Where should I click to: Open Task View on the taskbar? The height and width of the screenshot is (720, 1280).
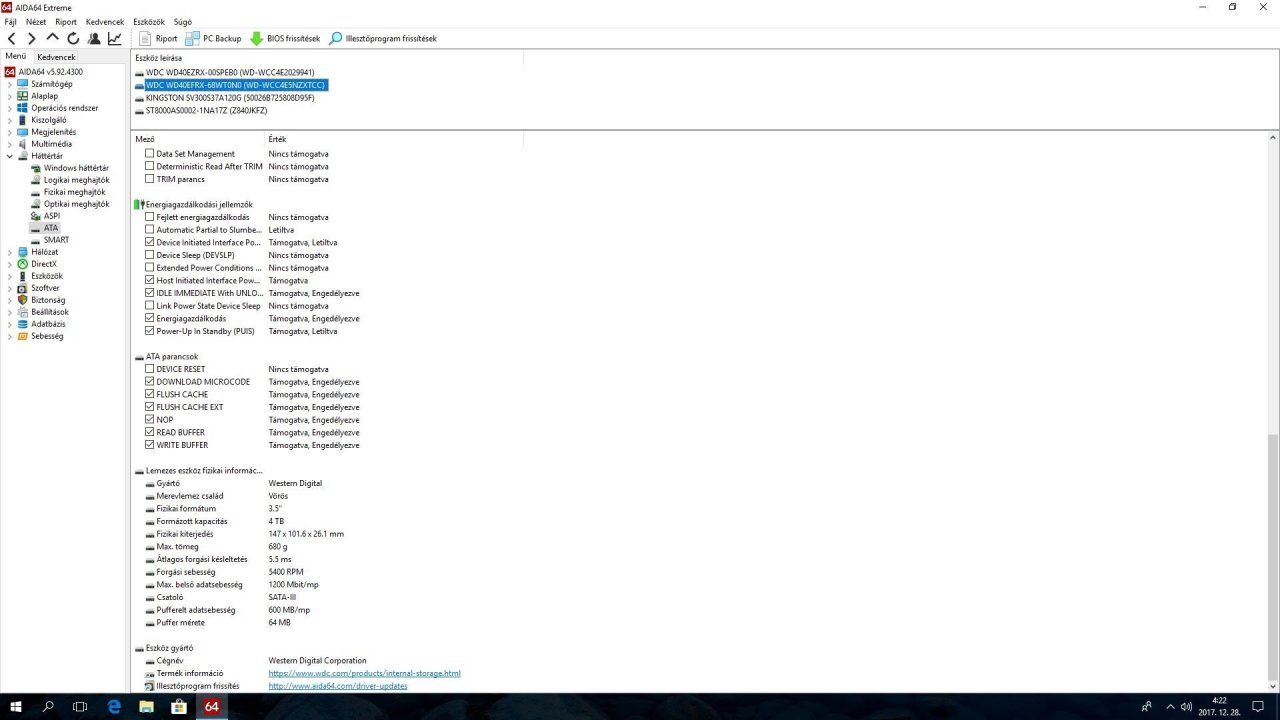[x=81, y=706]
